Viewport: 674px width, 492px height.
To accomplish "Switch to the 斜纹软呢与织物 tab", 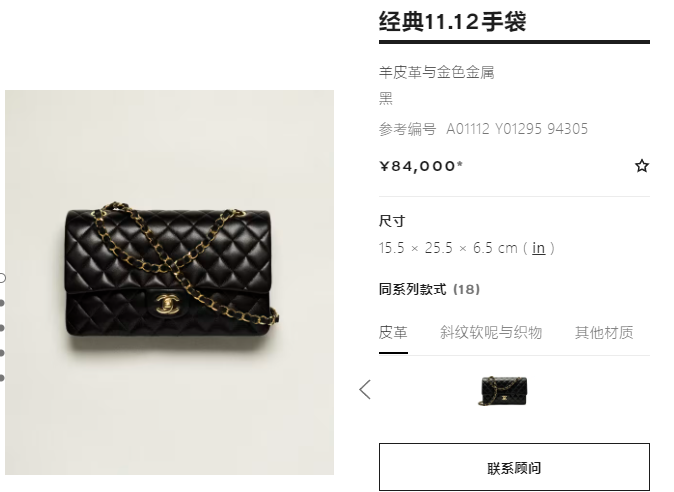I will pyautogui.click(x=491, y=332).
